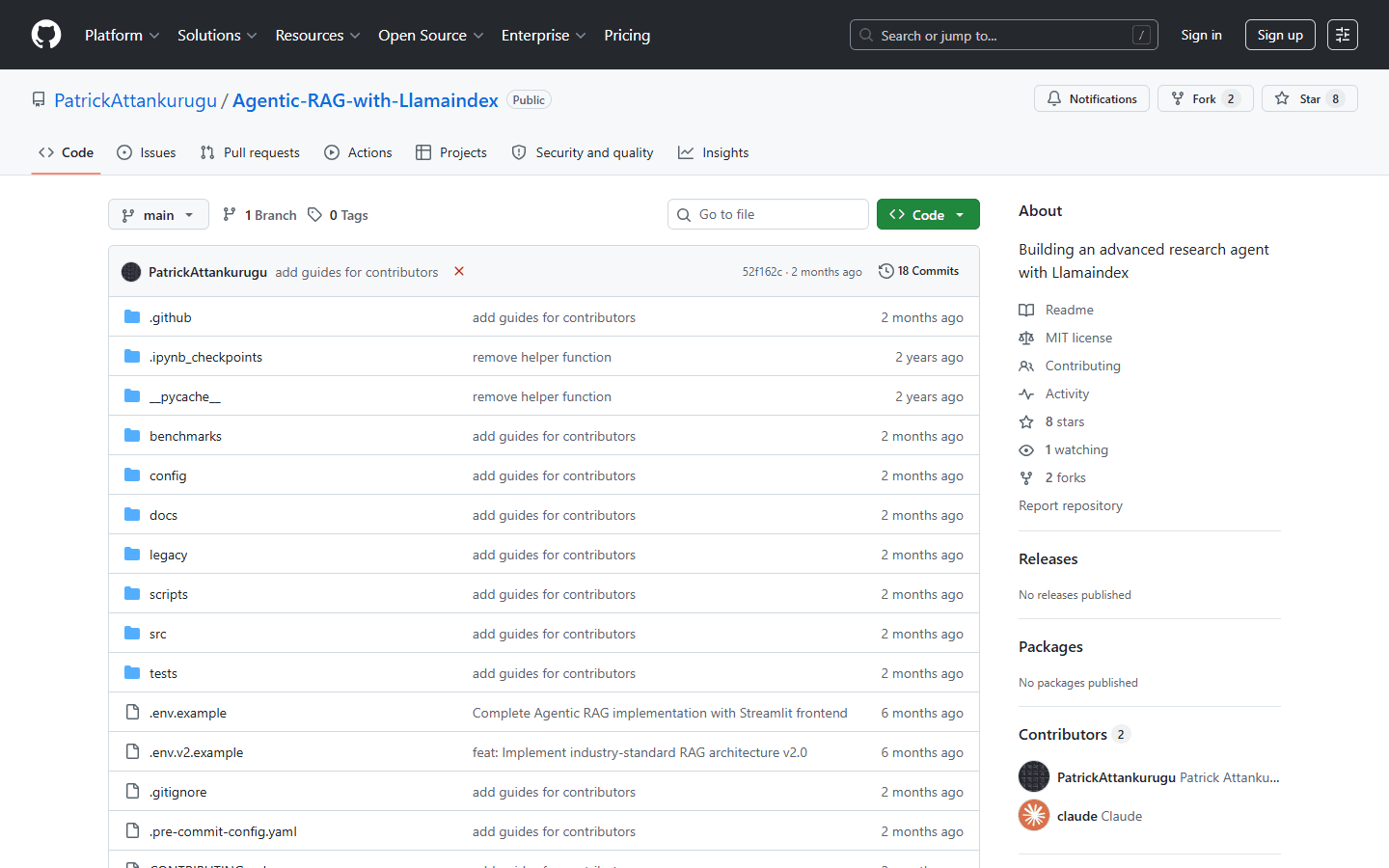Click the .pre-commit-config.yaml file icon
1389x868 pixels.
coord(132,830)
